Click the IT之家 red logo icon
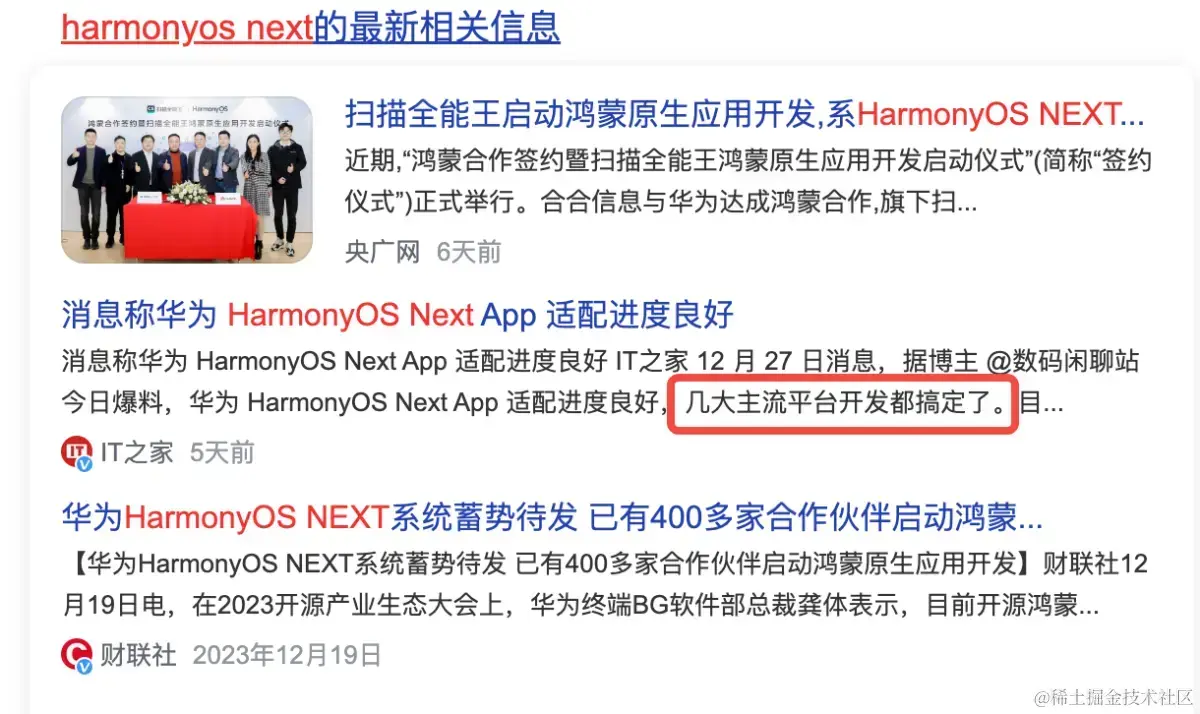1200x714 pixels. [77, 452]
